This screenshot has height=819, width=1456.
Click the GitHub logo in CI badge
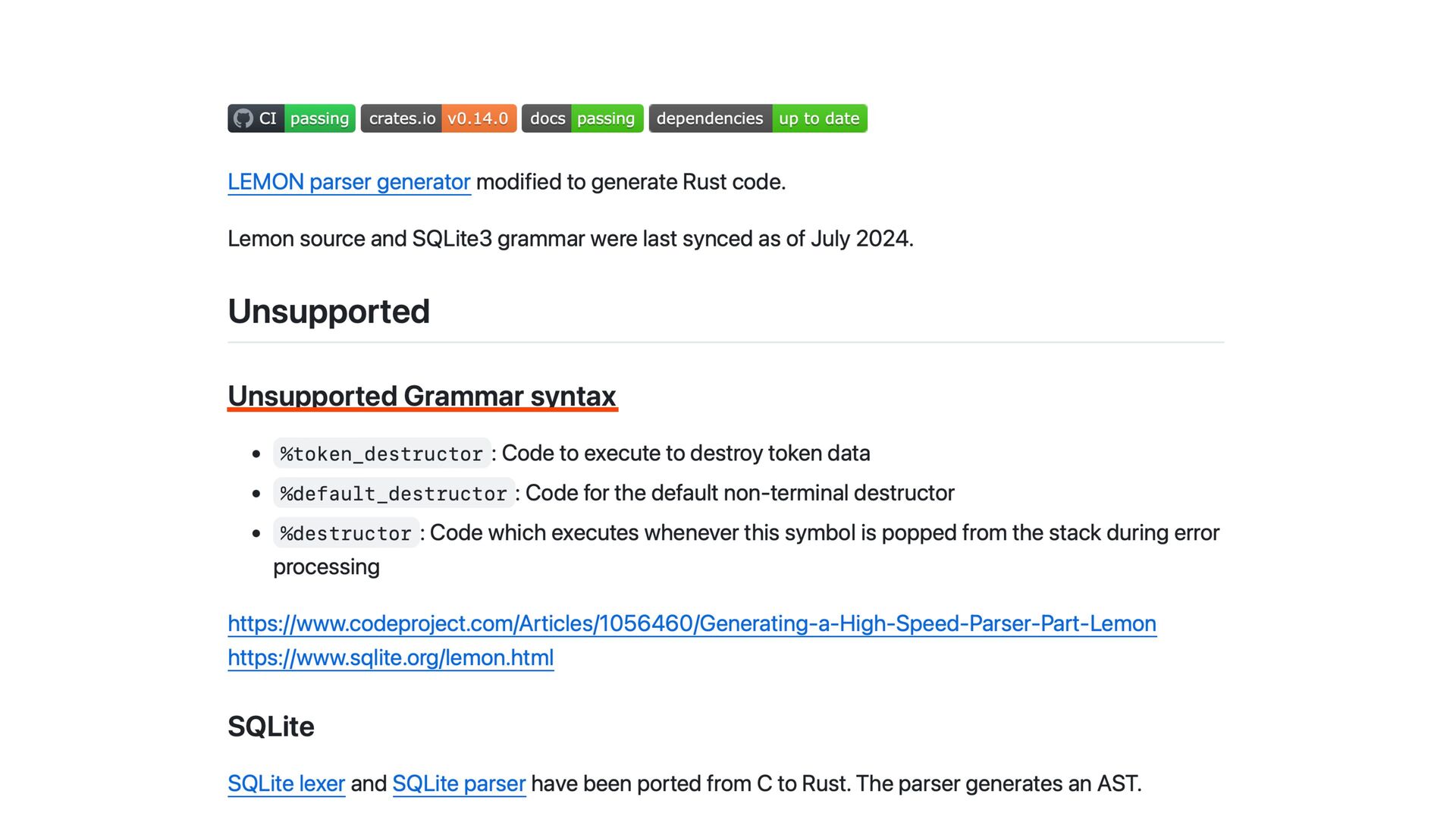click(243, 118)
